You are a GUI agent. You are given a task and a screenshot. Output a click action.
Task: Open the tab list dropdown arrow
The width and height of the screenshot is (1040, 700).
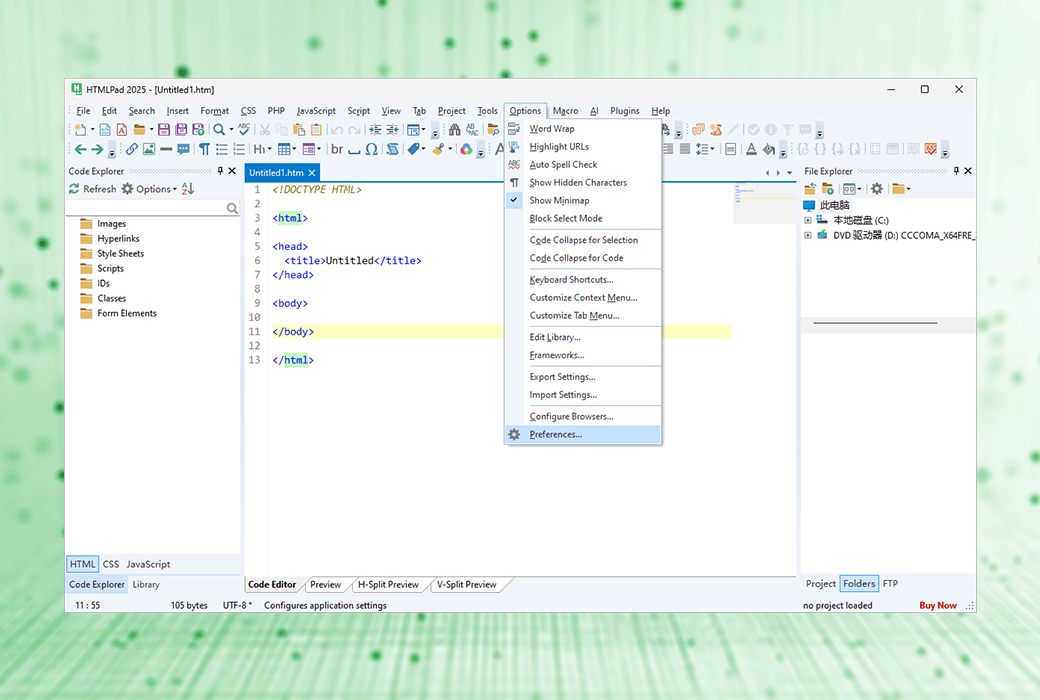[x=789, y=173]
